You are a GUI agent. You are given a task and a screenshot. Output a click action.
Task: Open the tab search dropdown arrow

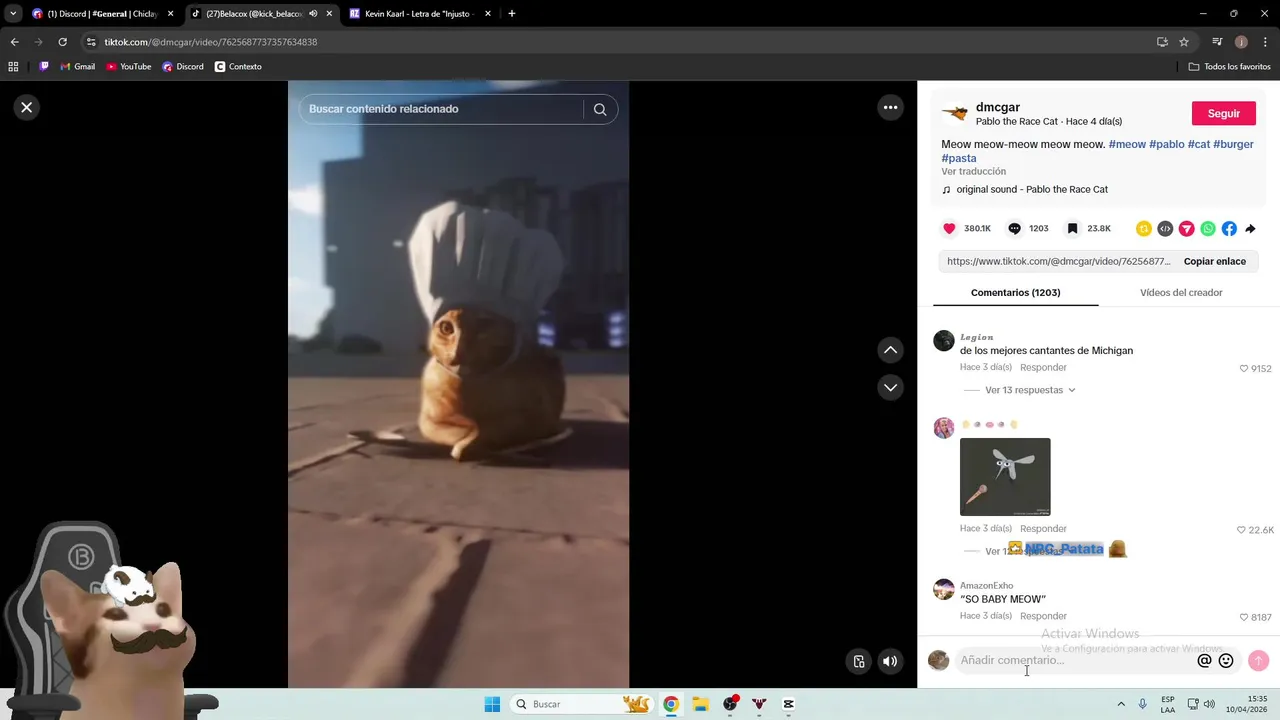13,14
